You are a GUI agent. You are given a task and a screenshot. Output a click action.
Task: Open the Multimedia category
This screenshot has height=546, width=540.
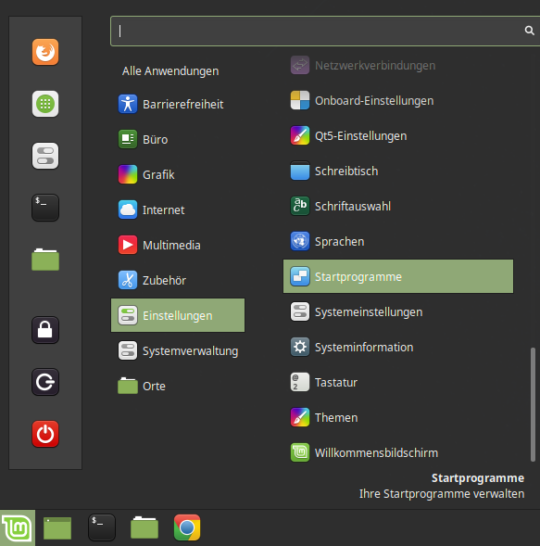pos(178,245)
